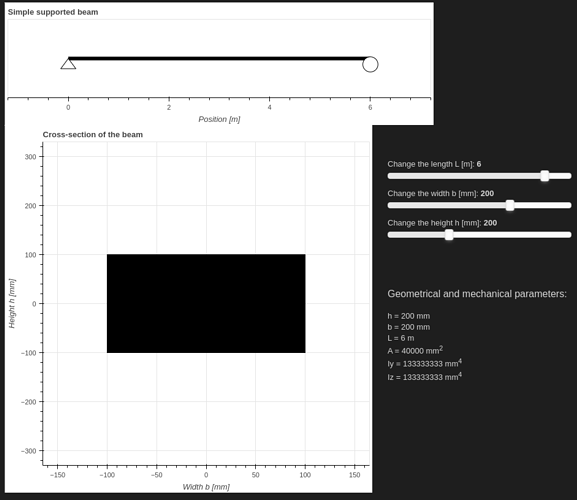Click the 'Change the width b [mm]: 200' label
This screenshot has height=500, width=577.
[440, 194]
